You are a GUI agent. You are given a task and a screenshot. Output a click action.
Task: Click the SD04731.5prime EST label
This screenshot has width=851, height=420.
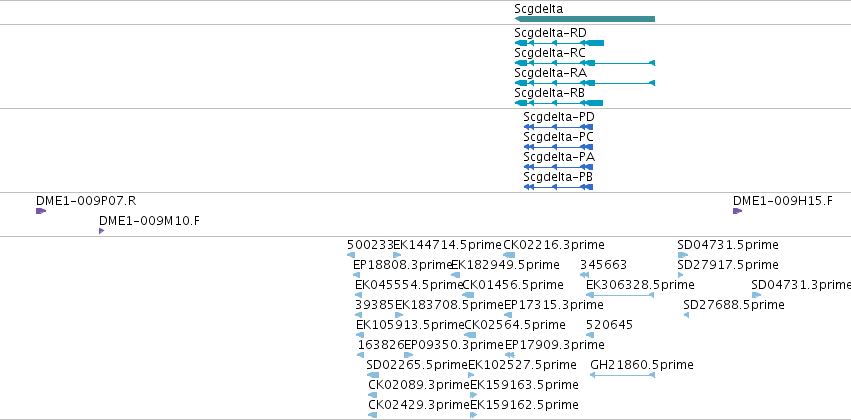(728, 245)
